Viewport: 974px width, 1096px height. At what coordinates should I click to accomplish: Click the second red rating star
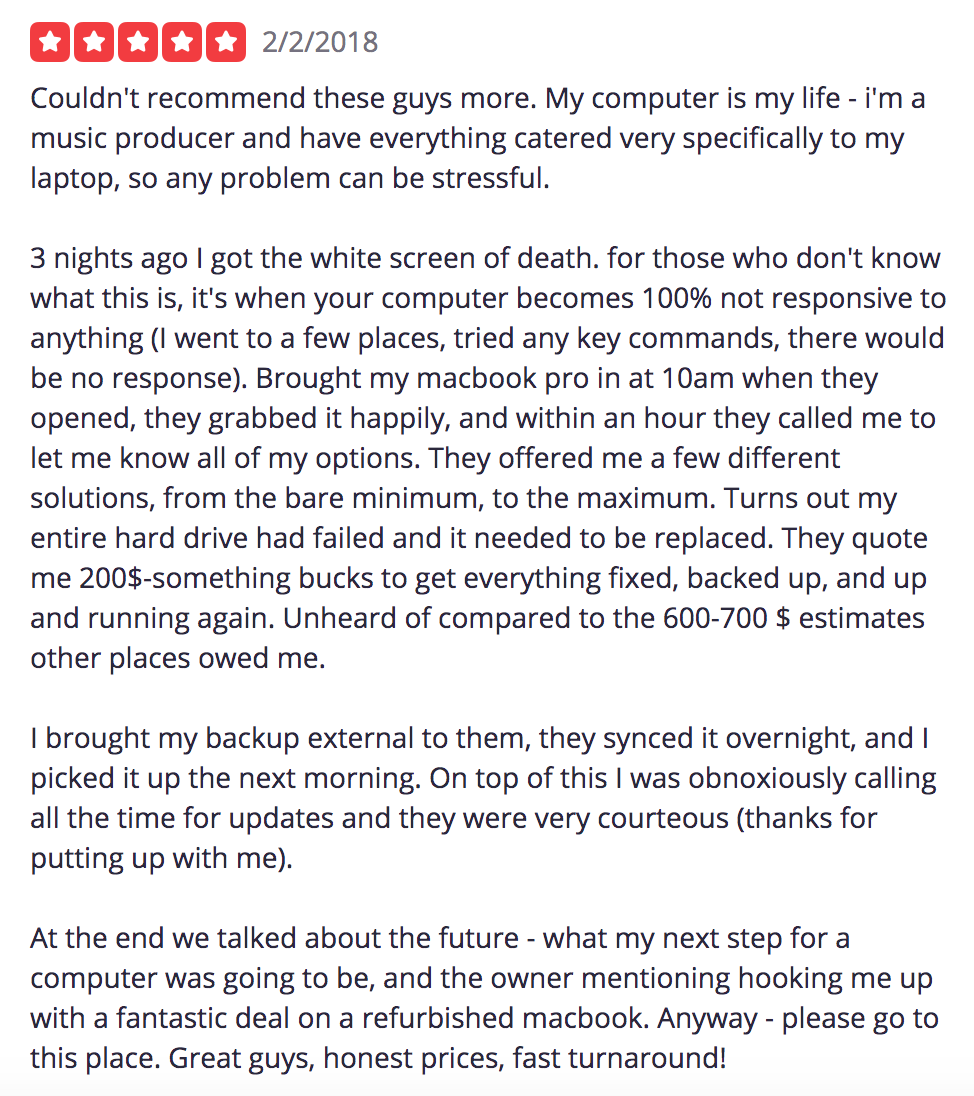[94, 42]
